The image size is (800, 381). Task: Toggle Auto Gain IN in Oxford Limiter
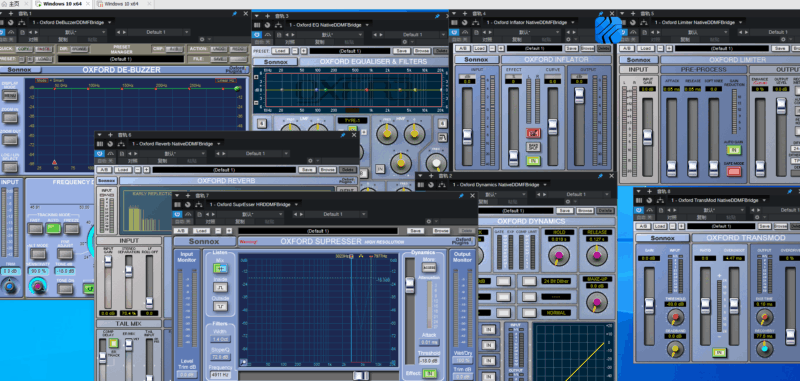click(x=734, y=150)
